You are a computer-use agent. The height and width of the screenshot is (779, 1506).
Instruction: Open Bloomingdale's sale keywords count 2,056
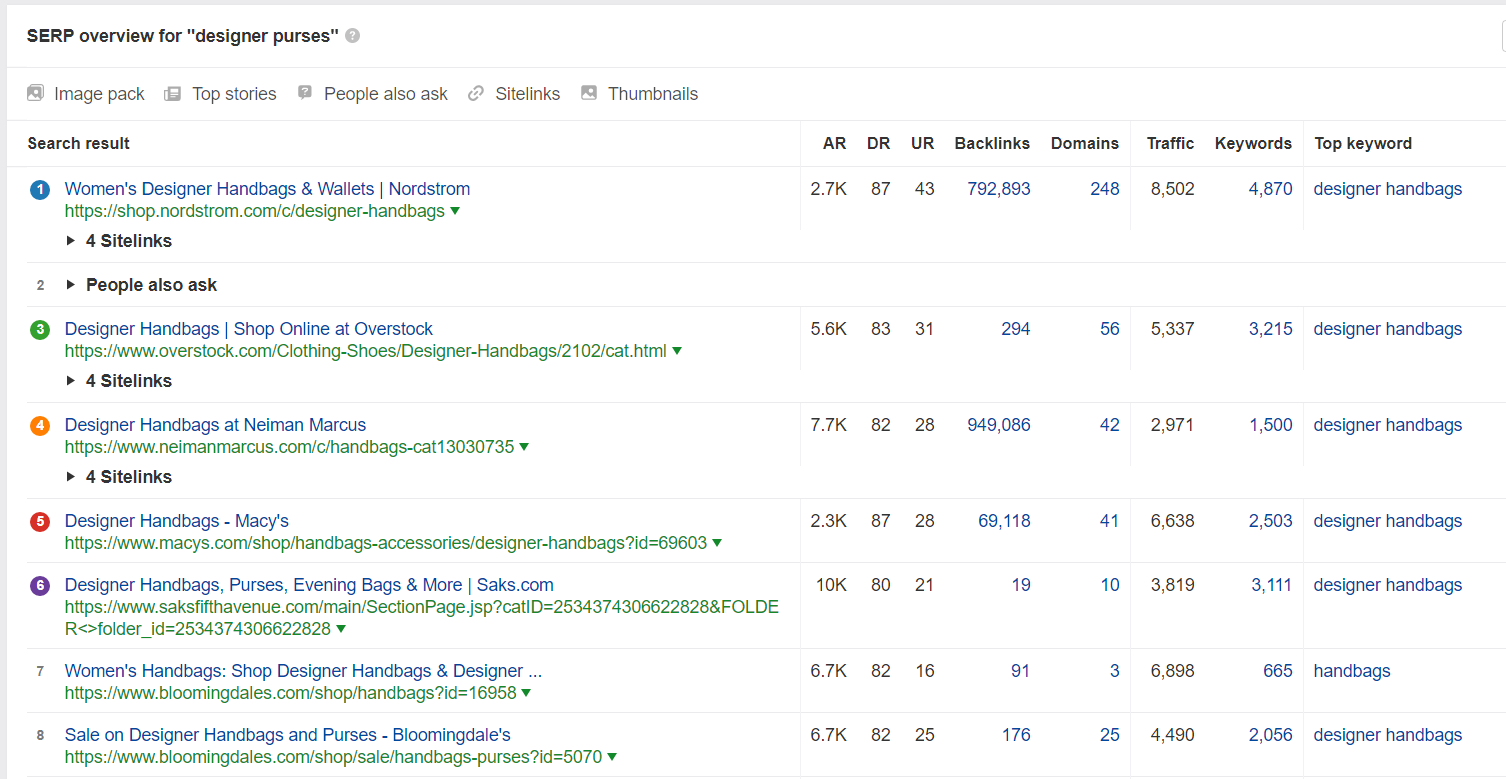(x=1271, y=735)
